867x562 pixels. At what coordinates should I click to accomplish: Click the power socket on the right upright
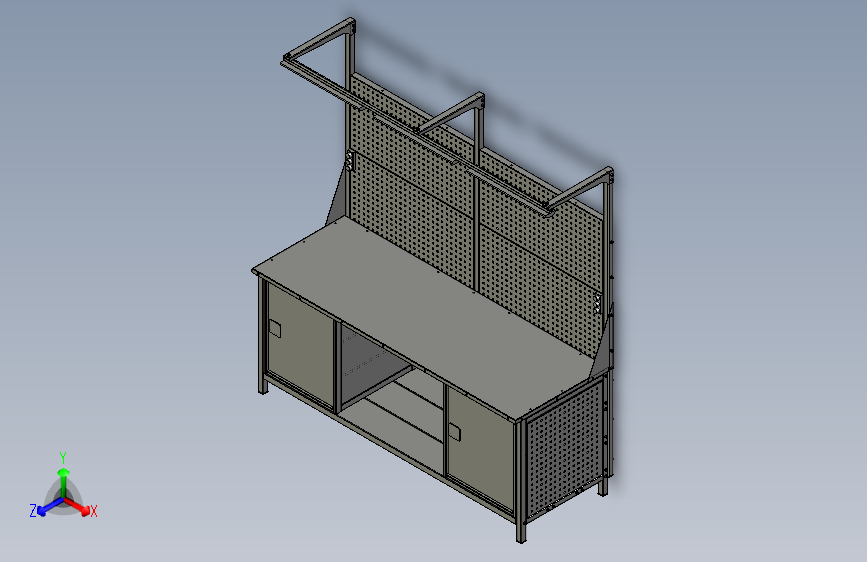[x=597, y=303]
